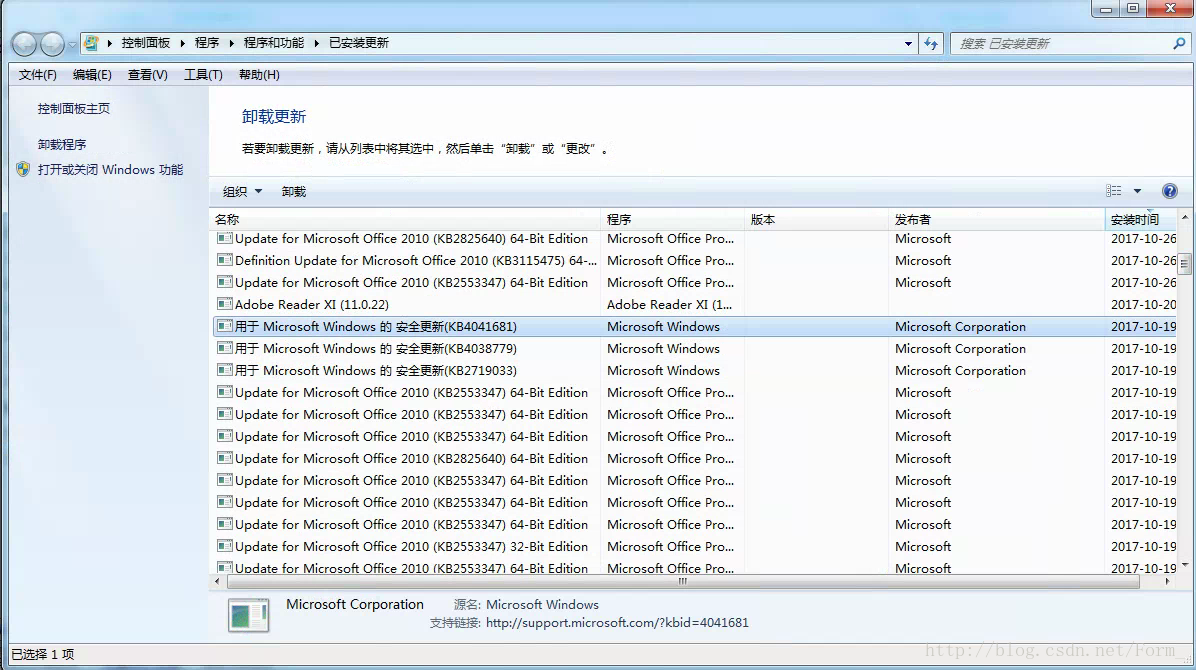Image resolution: width=1196 pixels, height=670 pixels.
Task: Click the horizontal scrollbar right arrow
Action: click(x=1167, y=581)
